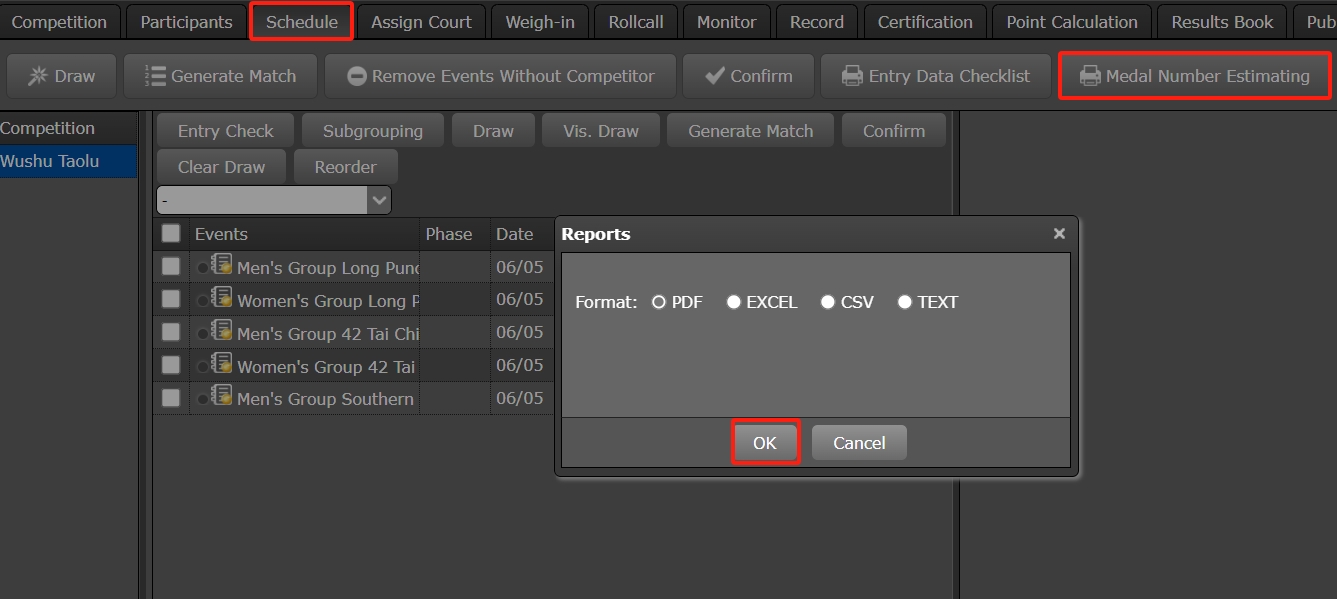The image size is (1337, 599).
Task: Click the Remove Events Without Competitor minus icon
Action: point(356,76)
